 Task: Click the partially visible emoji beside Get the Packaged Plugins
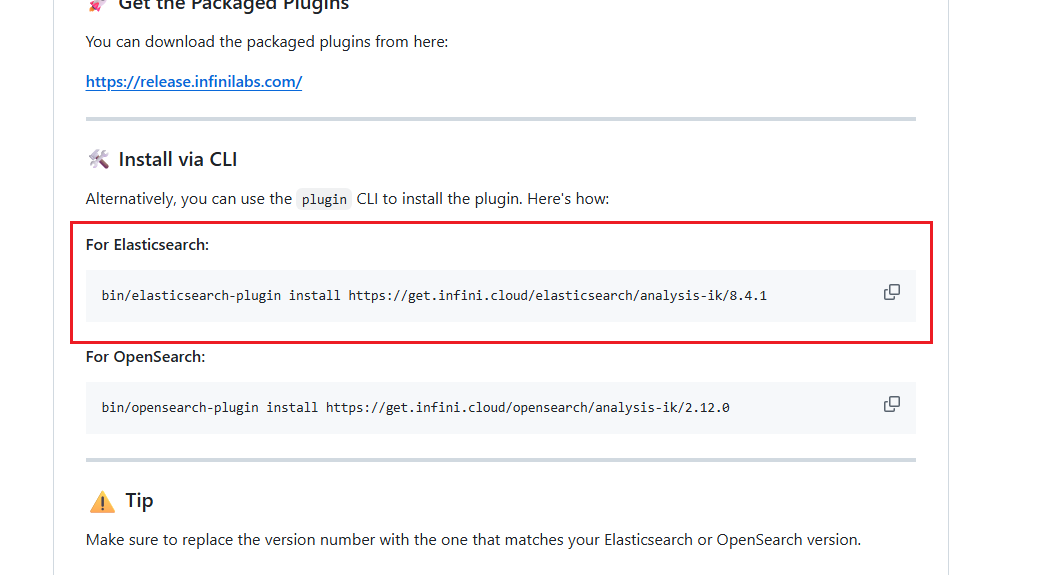[97, 5]
